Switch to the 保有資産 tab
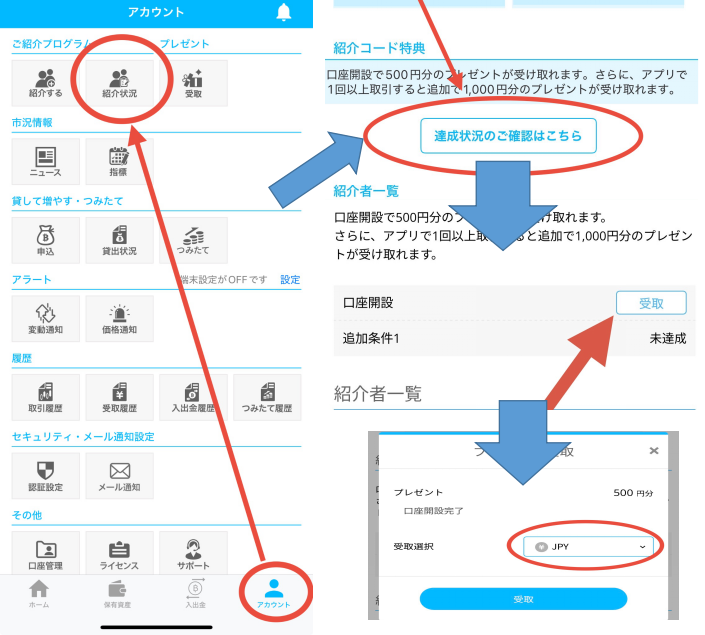 [x=117, y=594]
